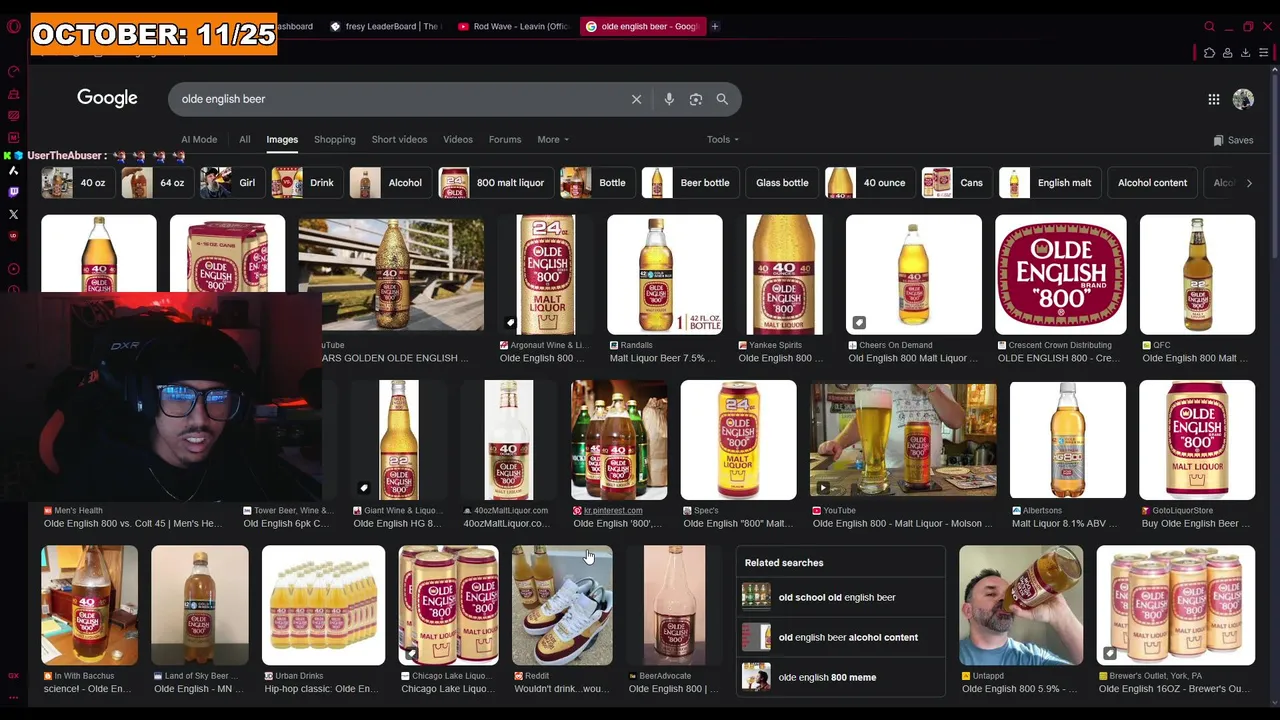Switch to Rod Wave - Leavin YouTube tab

(x=514, y=26)
